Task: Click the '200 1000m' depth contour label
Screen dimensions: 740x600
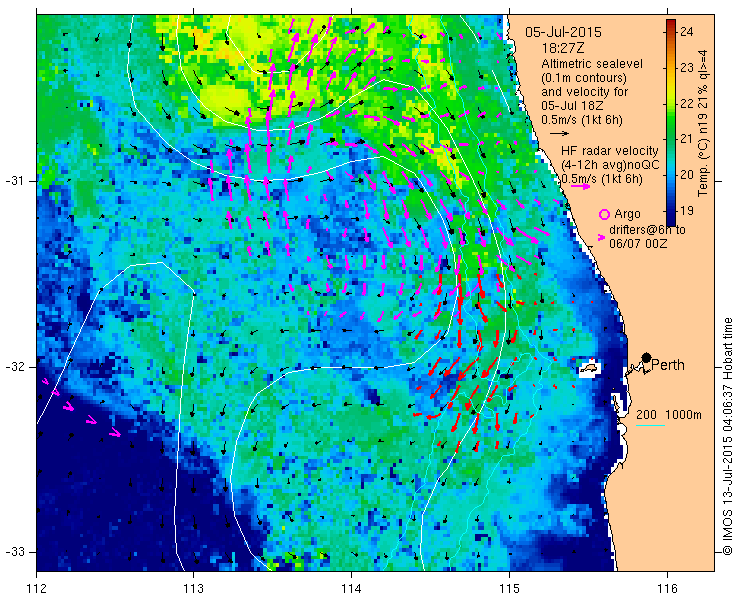Action: [669, 415]
